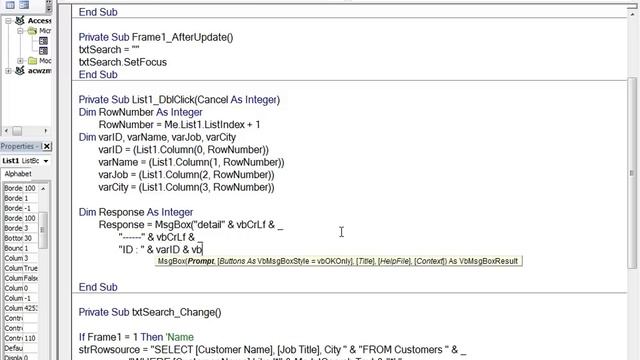
Task: Click the code window scroll-up arrow
Action: coord(632,14)
